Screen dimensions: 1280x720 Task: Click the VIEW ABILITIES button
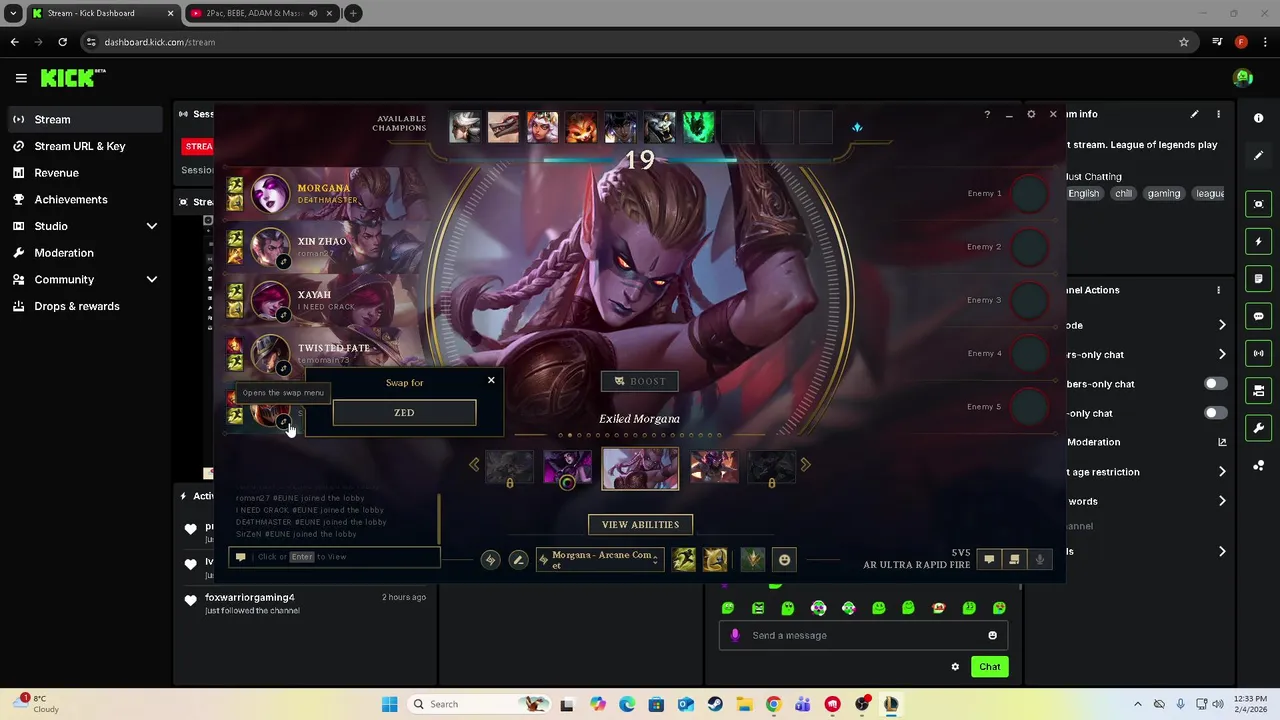[640, 524]
